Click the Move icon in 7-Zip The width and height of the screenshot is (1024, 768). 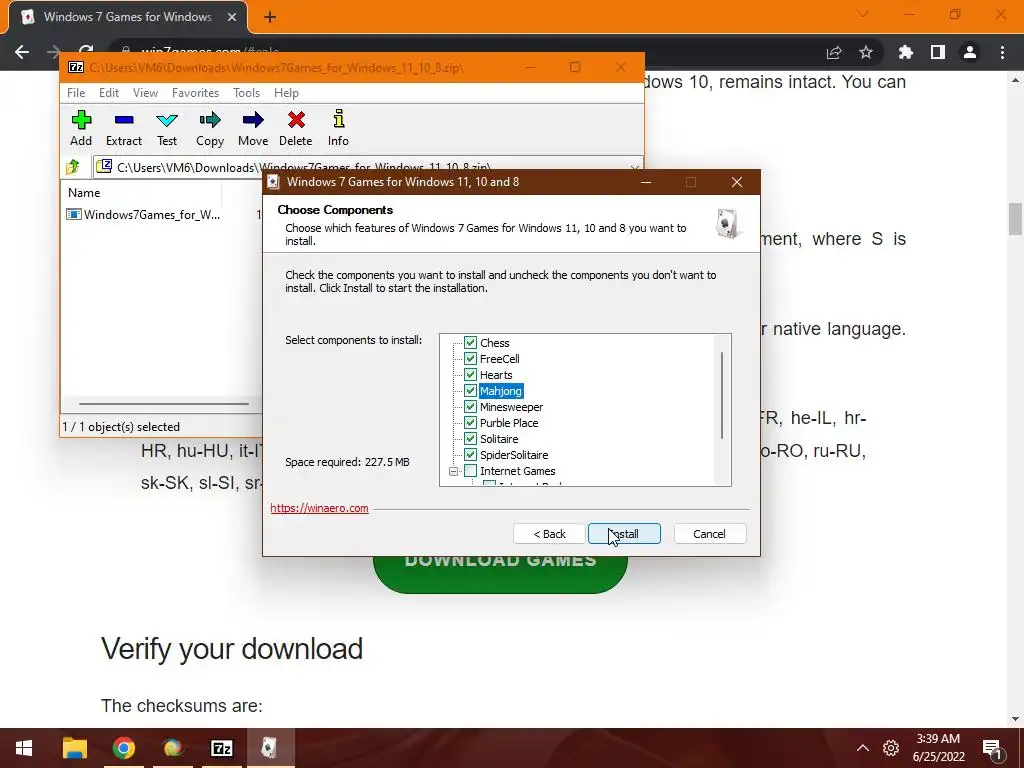pyautogui.click(x=253, y=128)
